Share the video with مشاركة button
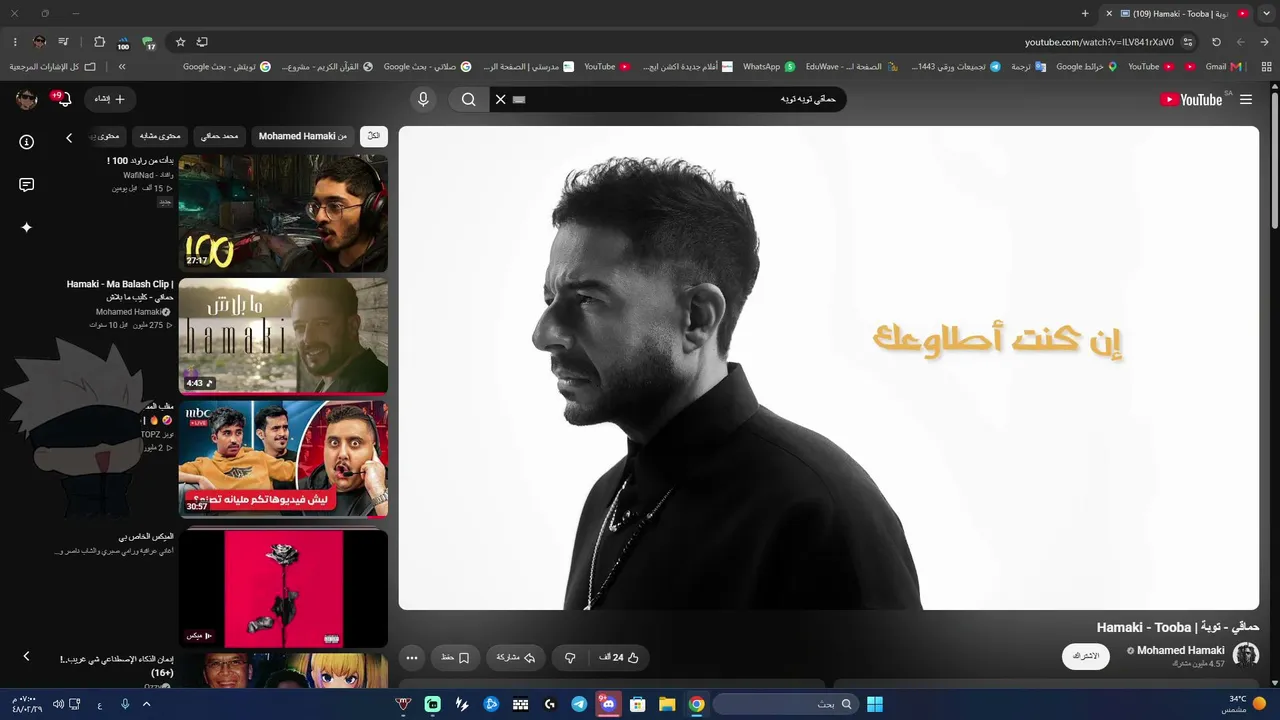 tap(516, 658)
